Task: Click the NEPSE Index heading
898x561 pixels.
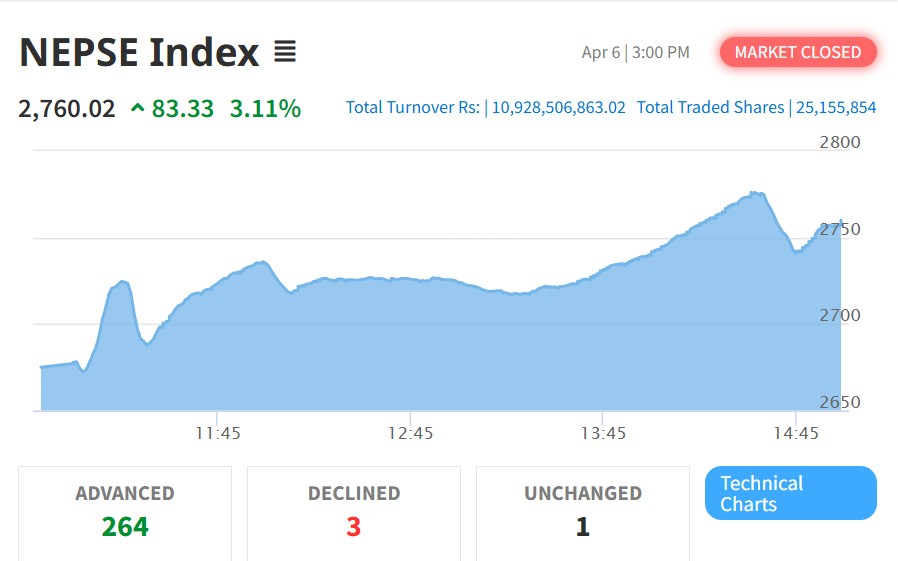Action: coord(139,52)
